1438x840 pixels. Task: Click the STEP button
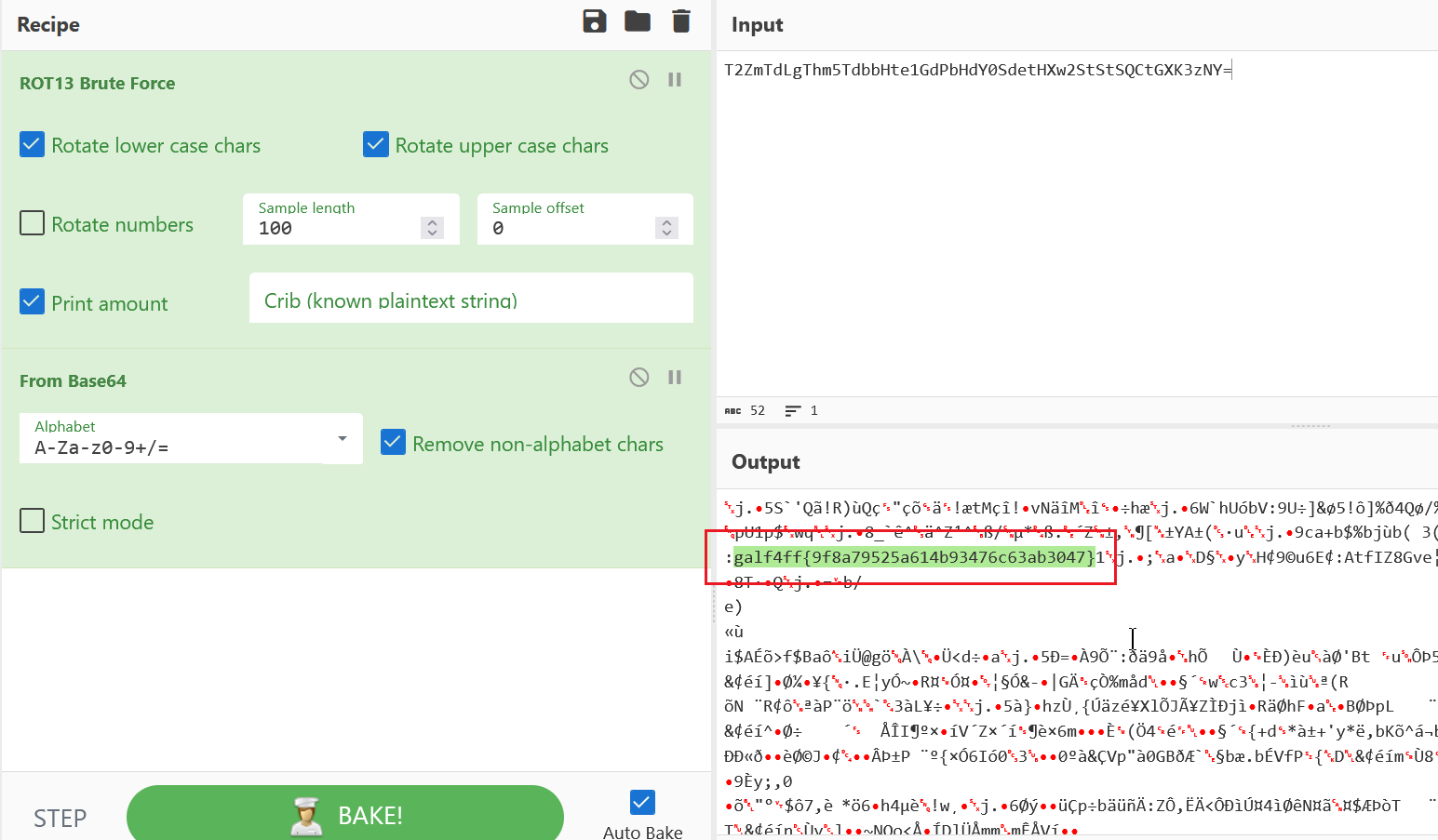pos(60,818)
